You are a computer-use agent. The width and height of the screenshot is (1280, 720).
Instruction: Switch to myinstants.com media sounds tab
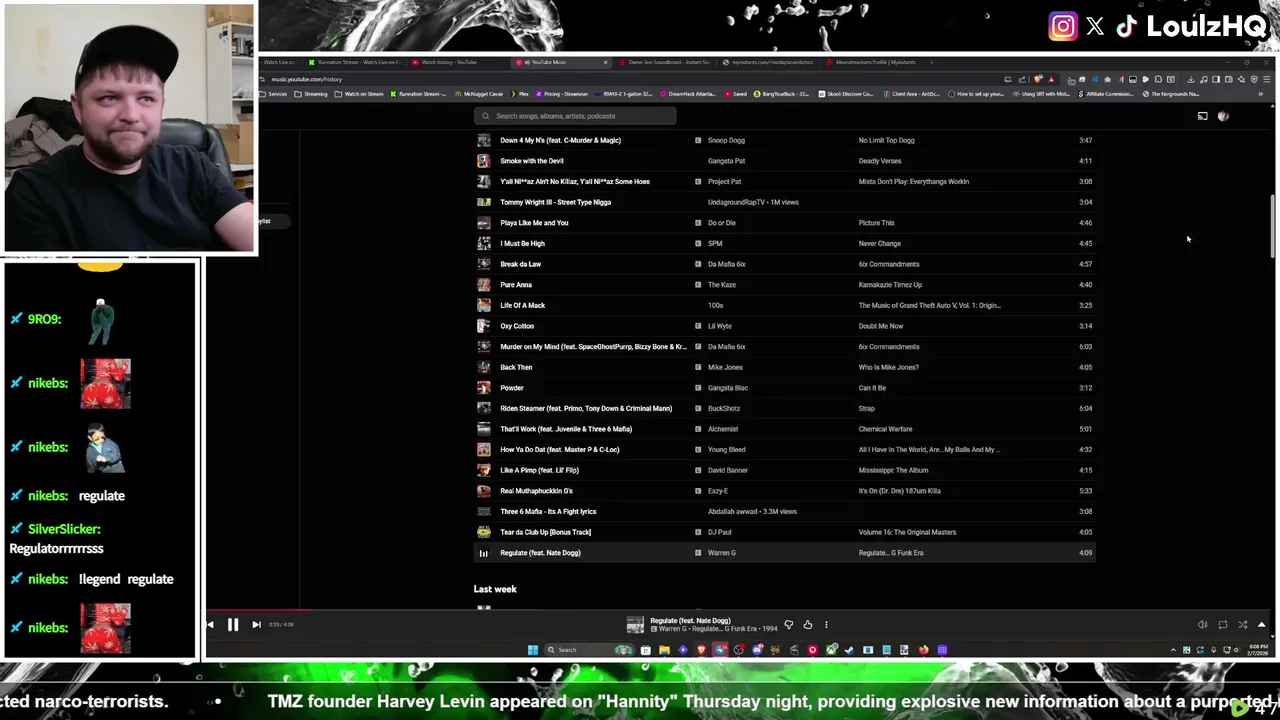[x=770, y=62]
